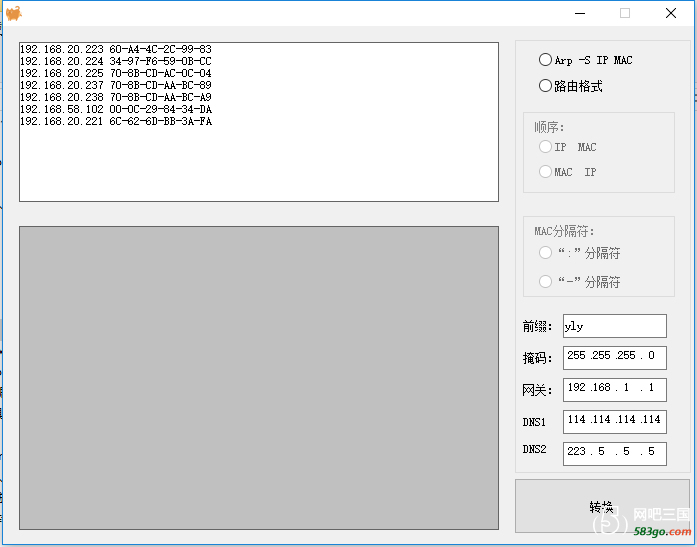Screen dimensions: 697x547
Task: Choose IP MAC order radio button
Action: pos(546,147)
